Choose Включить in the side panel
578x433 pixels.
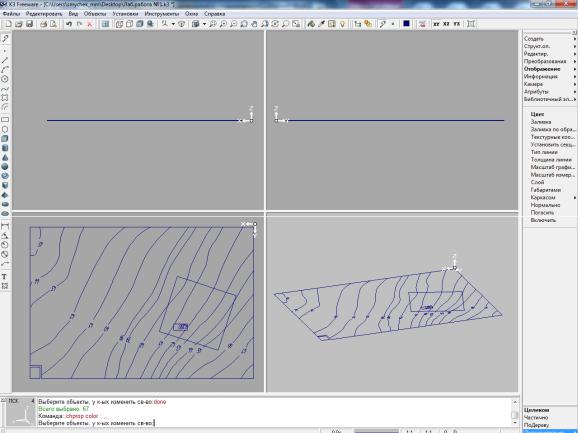pyautogui.click(x=543, y=220)
